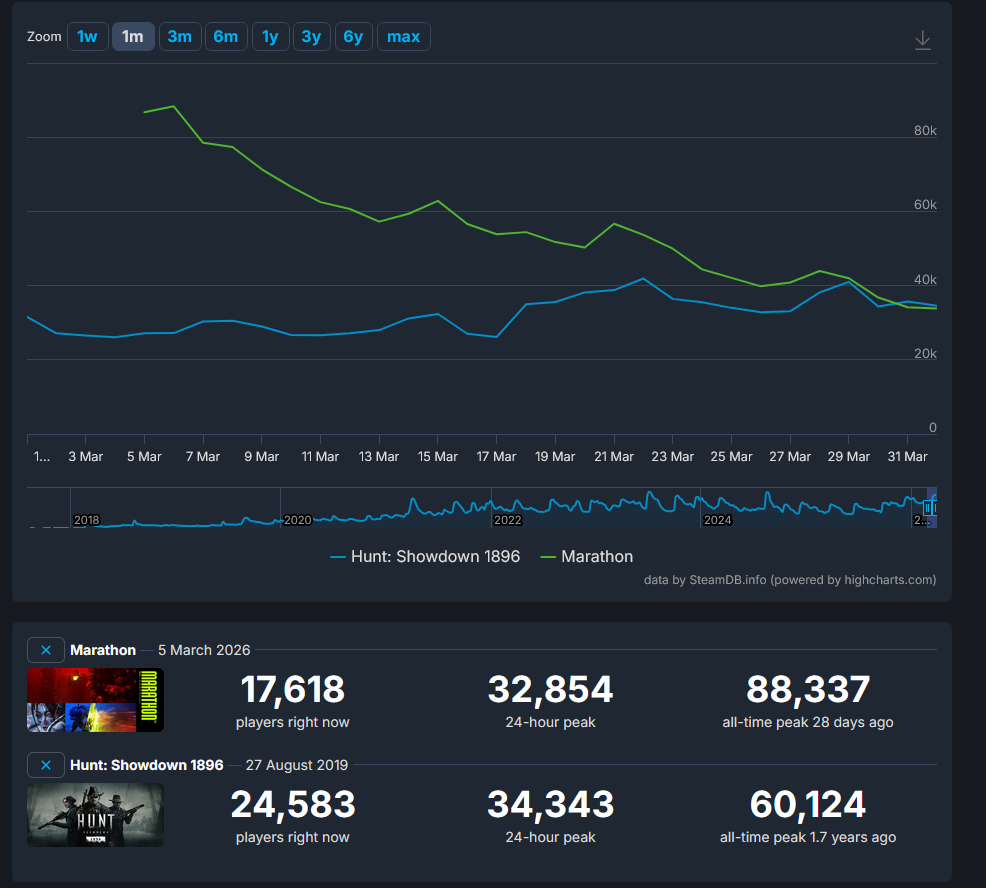Select the 1w zoom range
986x888 pixels.
(x=87, y=36)
